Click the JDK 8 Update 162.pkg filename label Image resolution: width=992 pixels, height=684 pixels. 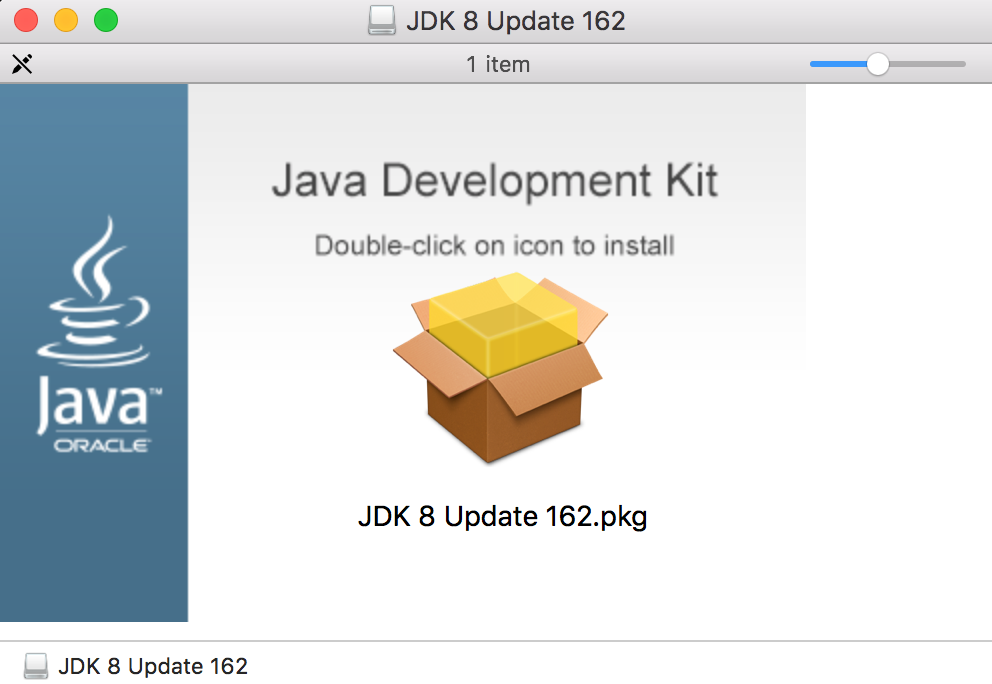pyautogui.click(x=502, y=517)
